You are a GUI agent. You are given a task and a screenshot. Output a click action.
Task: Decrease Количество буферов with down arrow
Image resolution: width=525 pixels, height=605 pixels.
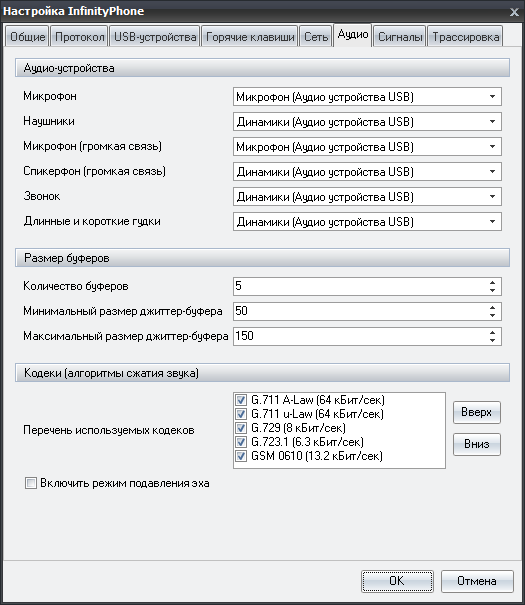click(492, 290)
